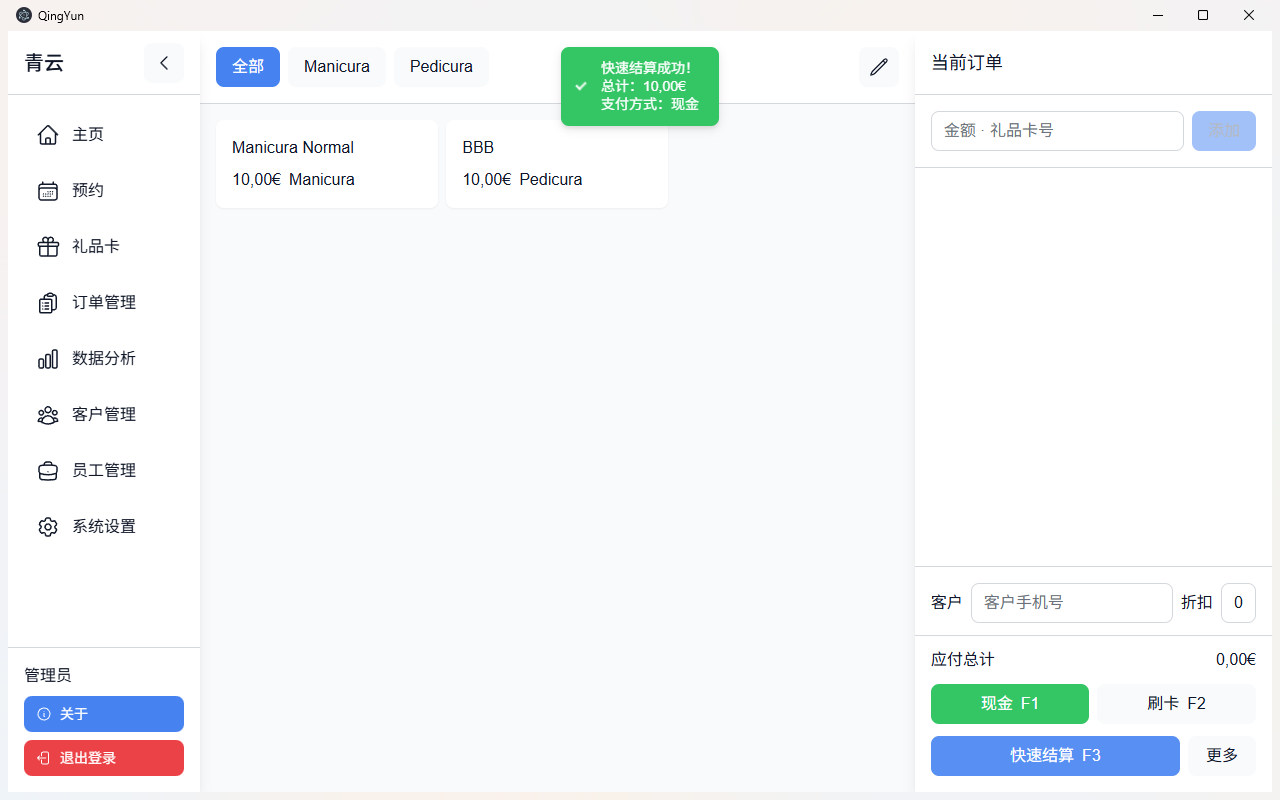Open 系统设置 from the sidebar

click(x=104, y=526)
